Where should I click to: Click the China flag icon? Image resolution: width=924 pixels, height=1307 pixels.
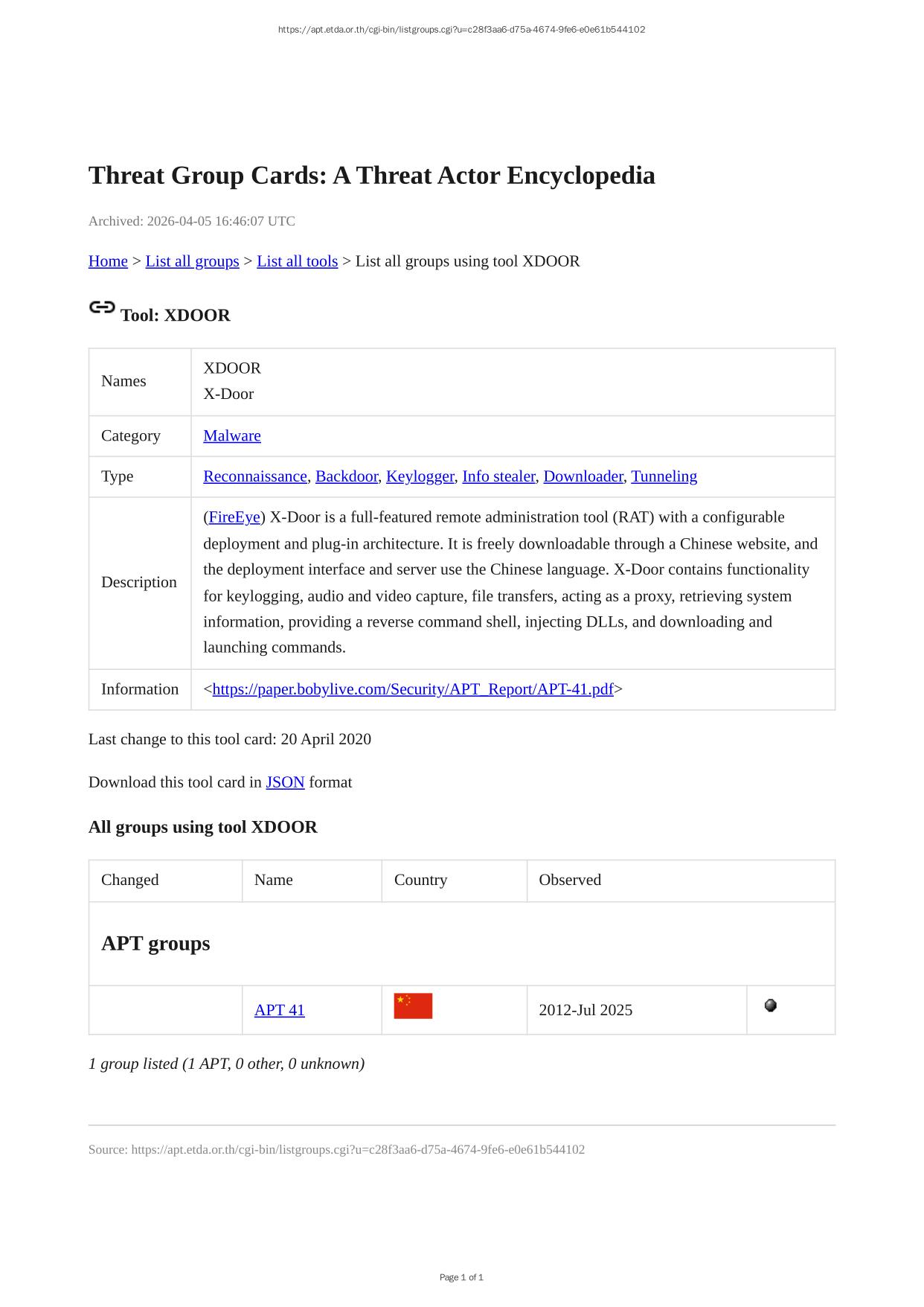click(x=413, y=1006)
